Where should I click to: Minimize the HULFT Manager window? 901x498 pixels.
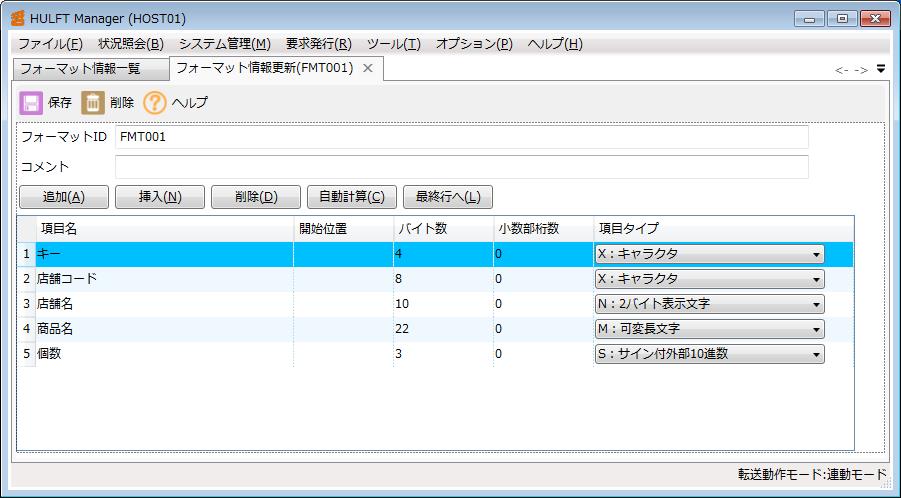point(809,19)
